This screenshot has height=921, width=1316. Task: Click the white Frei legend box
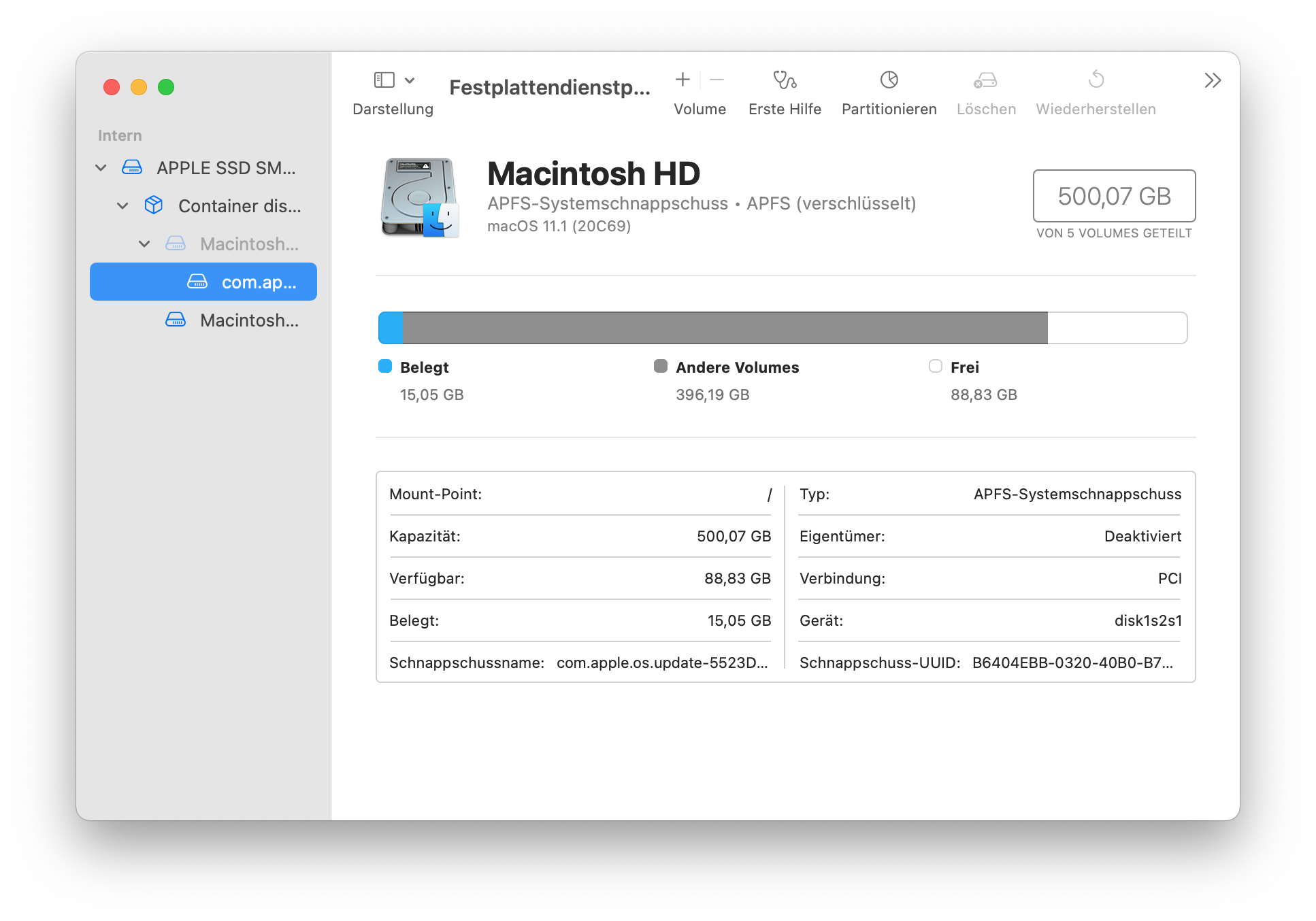[936, 367]
